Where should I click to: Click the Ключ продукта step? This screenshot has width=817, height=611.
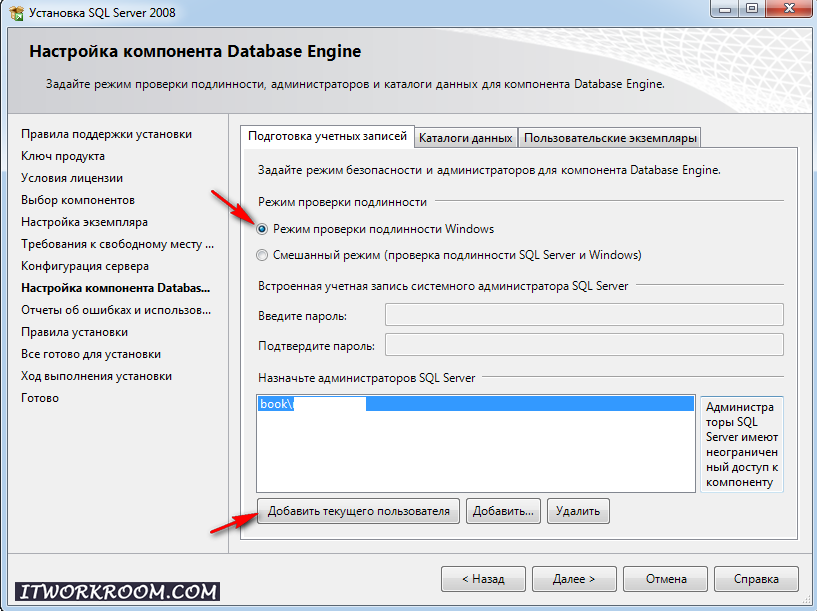(x=63, y=156)
